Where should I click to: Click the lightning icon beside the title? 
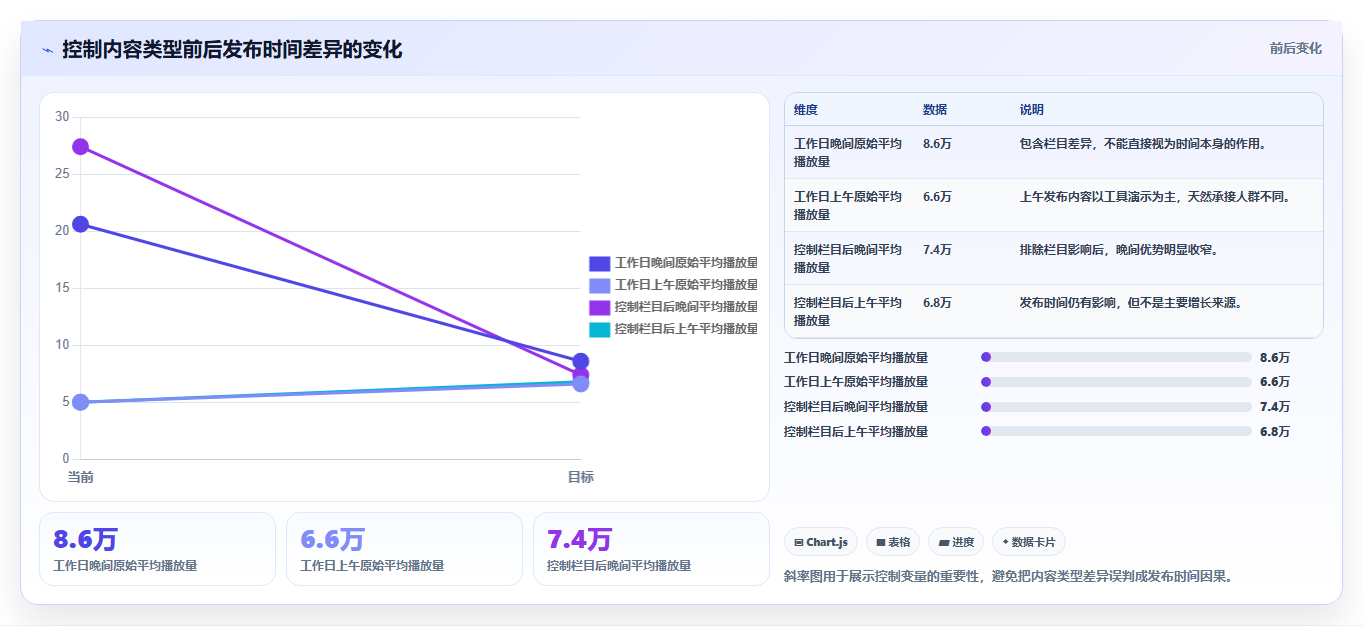(x=47, y=50)
